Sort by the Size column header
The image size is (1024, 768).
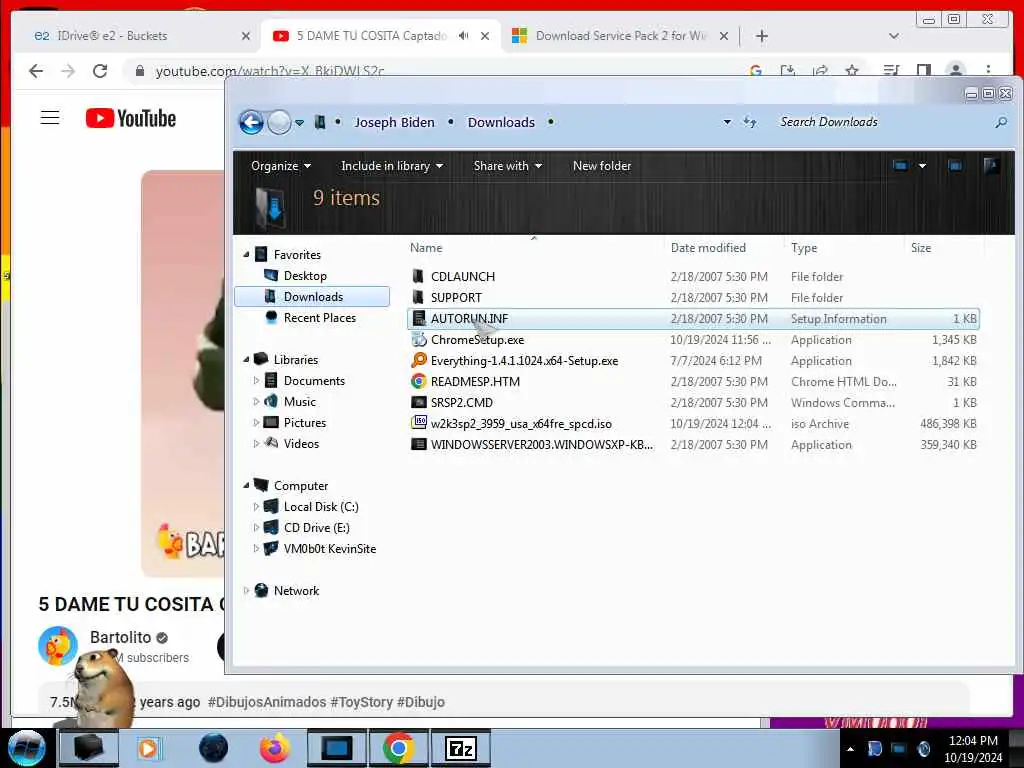coord(921,248)
